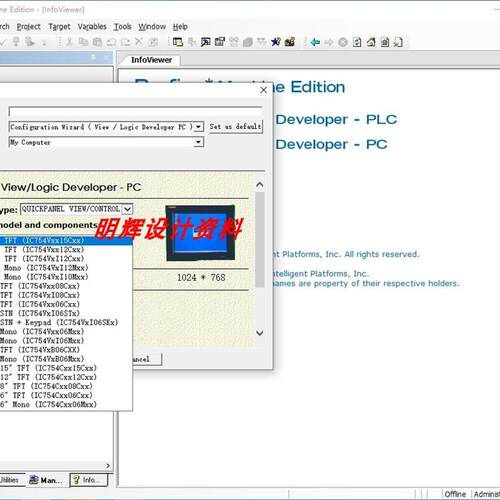This screenshot has width=500, height=500.
Task: Select TFT (IC754VxI12Cxx) in model list
Action: tap(66, 258)
